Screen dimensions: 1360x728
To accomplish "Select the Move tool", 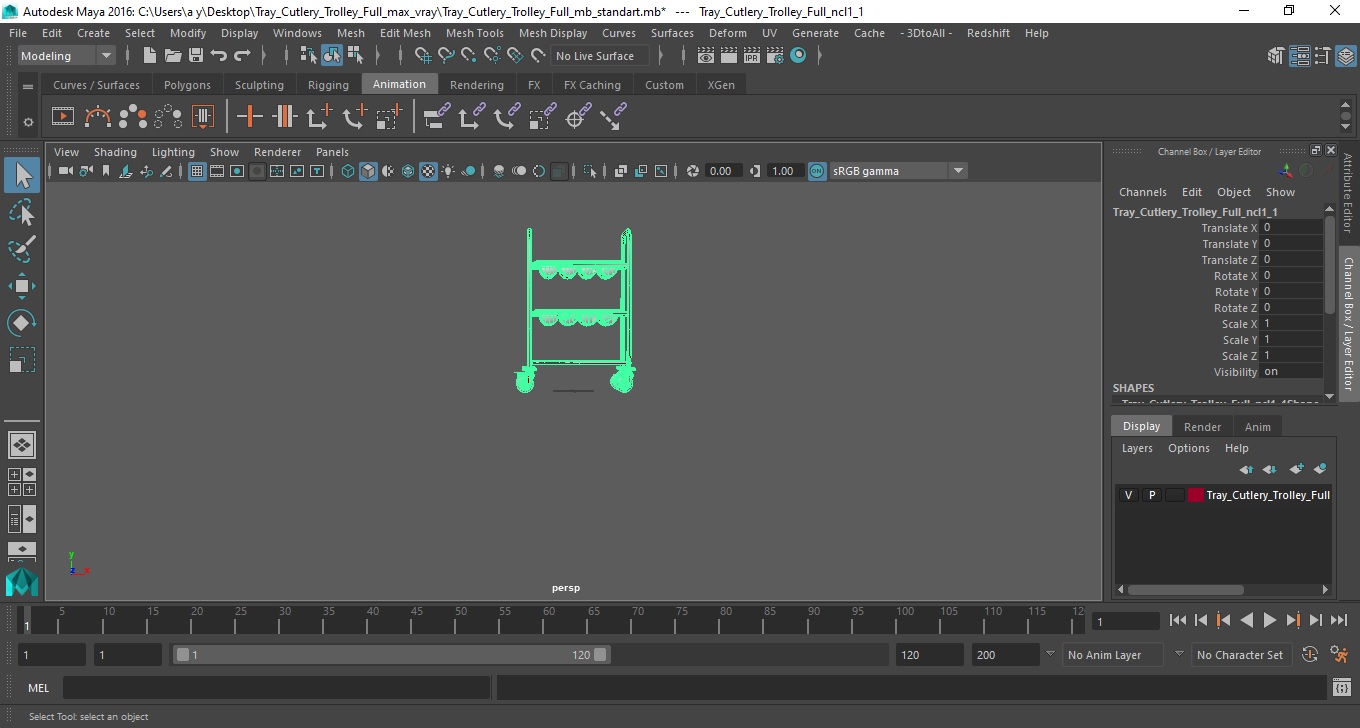I will [x=22, y=286].
